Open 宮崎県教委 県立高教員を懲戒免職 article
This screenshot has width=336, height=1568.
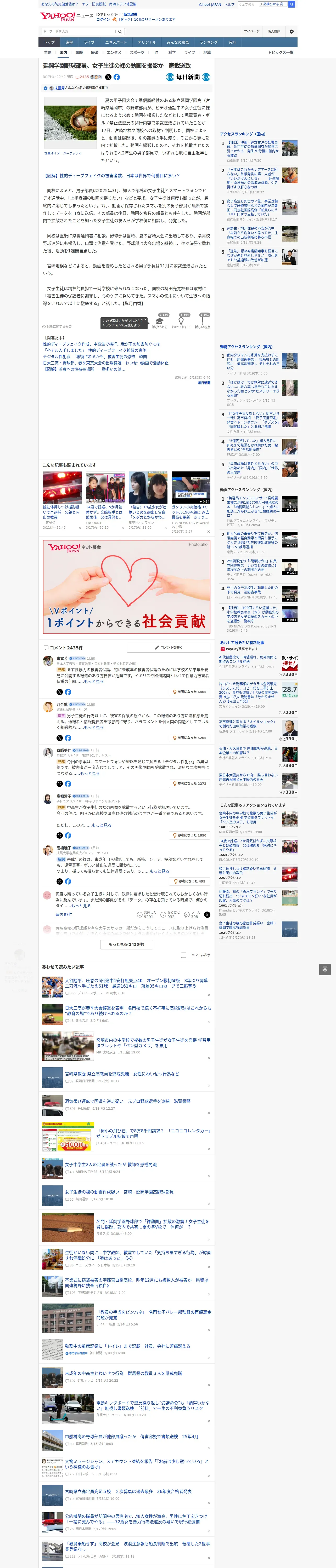[x=122, y=1074]
